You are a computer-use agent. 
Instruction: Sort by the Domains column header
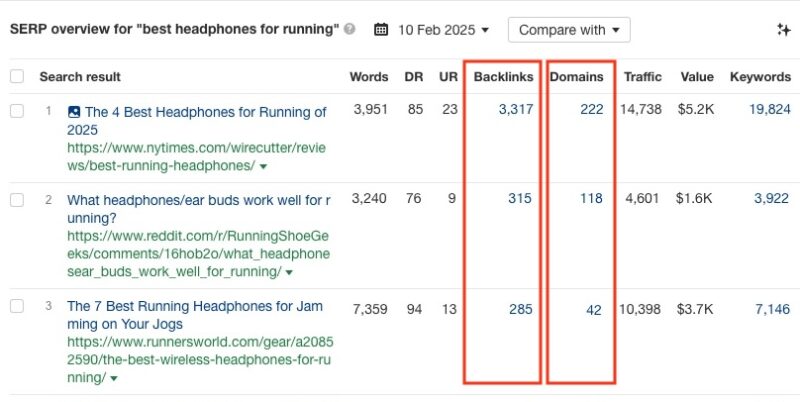point(577,77)
